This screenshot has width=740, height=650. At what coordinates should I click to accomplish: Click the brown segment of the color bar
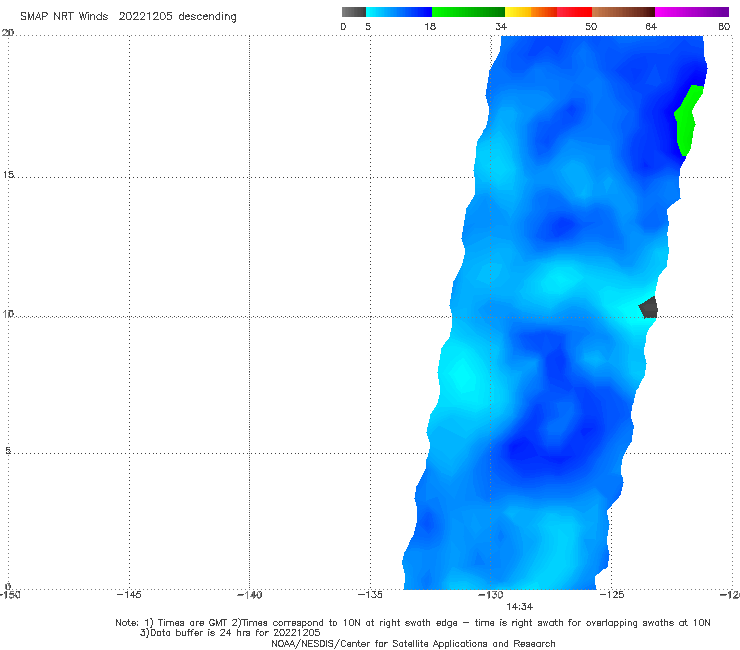(623, 12)
